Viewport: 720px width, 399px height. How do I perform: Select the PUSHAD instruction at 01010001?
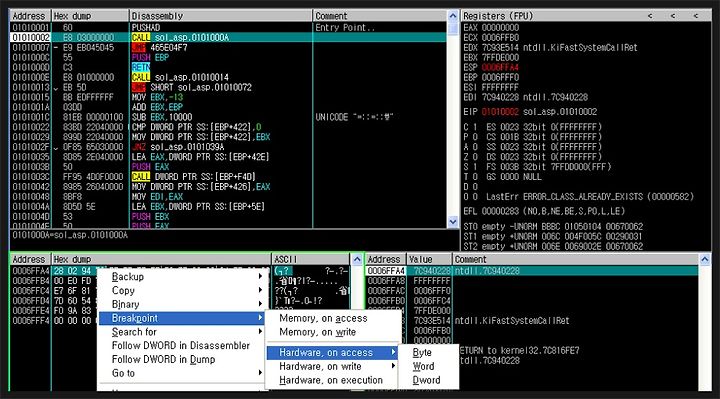coord(228,28)
